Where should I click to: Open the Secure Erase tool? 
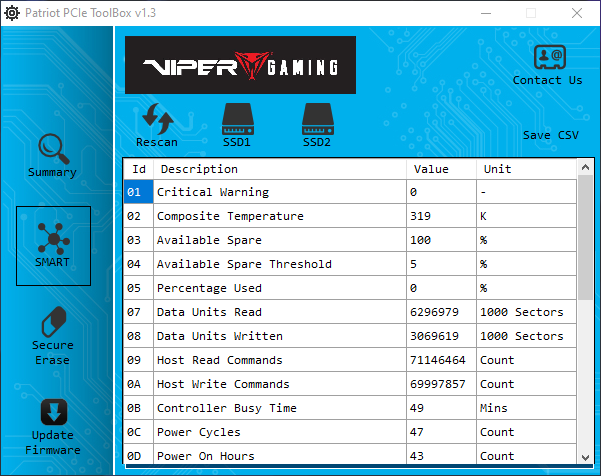coord(52,325)
